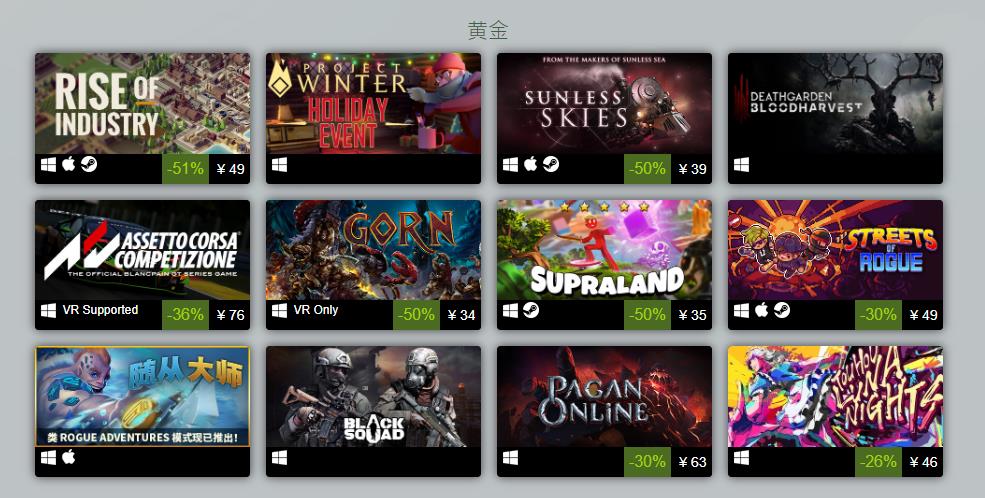
Task: Click Windows icon under Rise of Industry
Action: coord(48,165)
